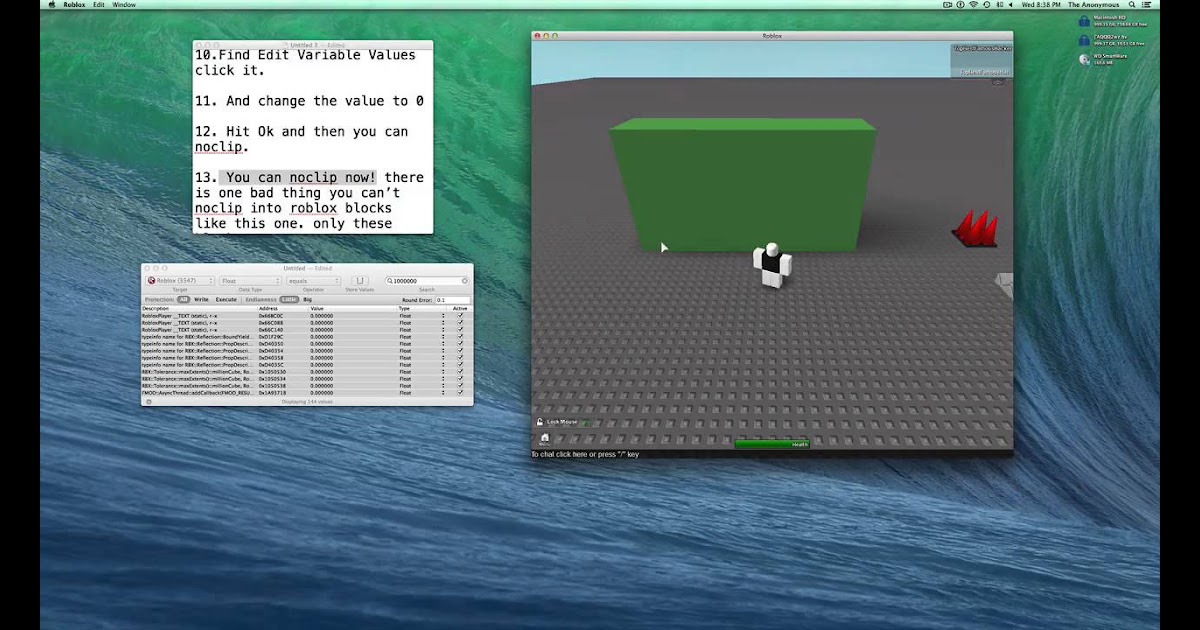Sort by the Type column header

pyautogui.click(x=420, y=308)
